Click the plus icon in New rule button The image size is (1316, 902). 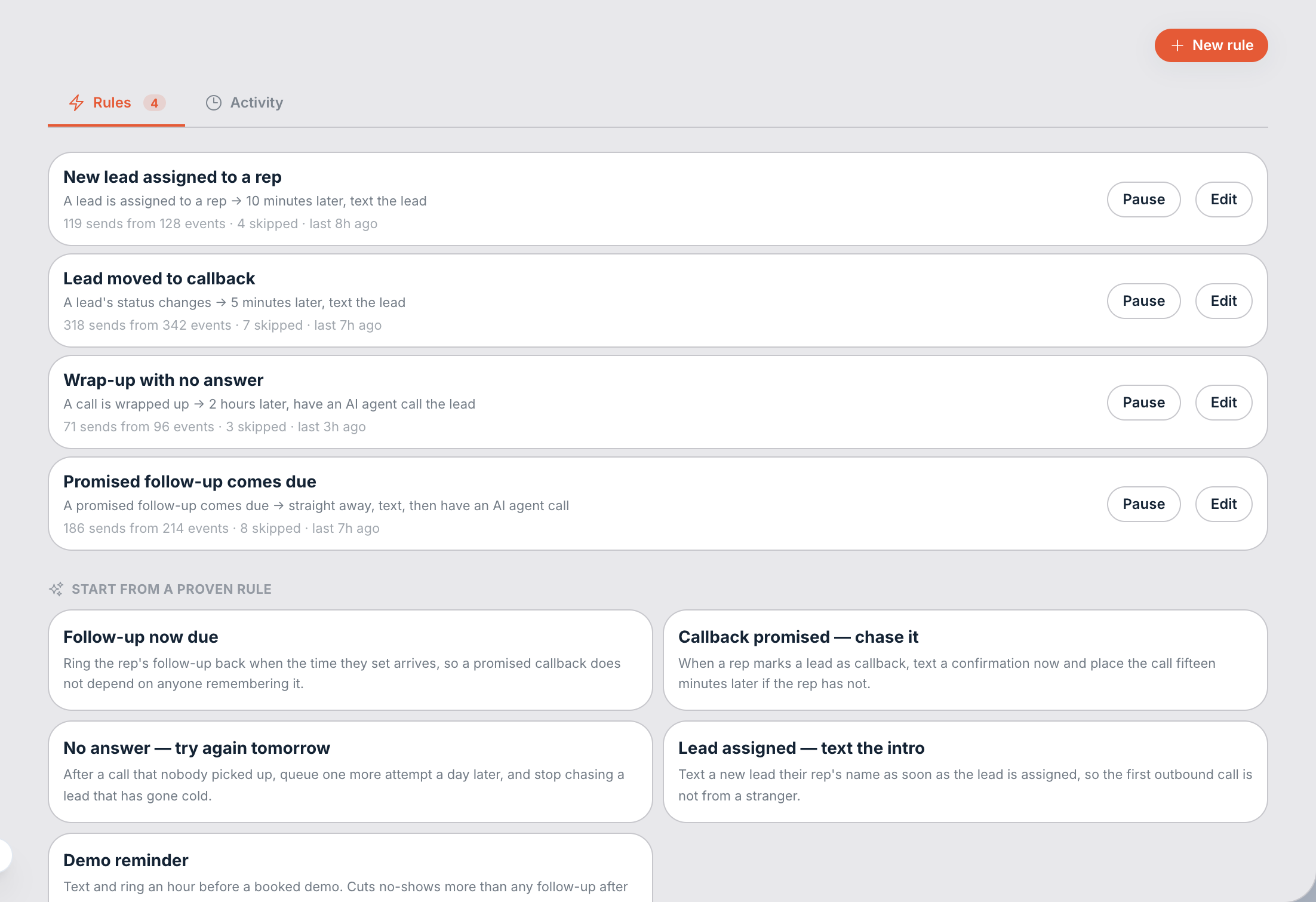[x=1177, y=45]
